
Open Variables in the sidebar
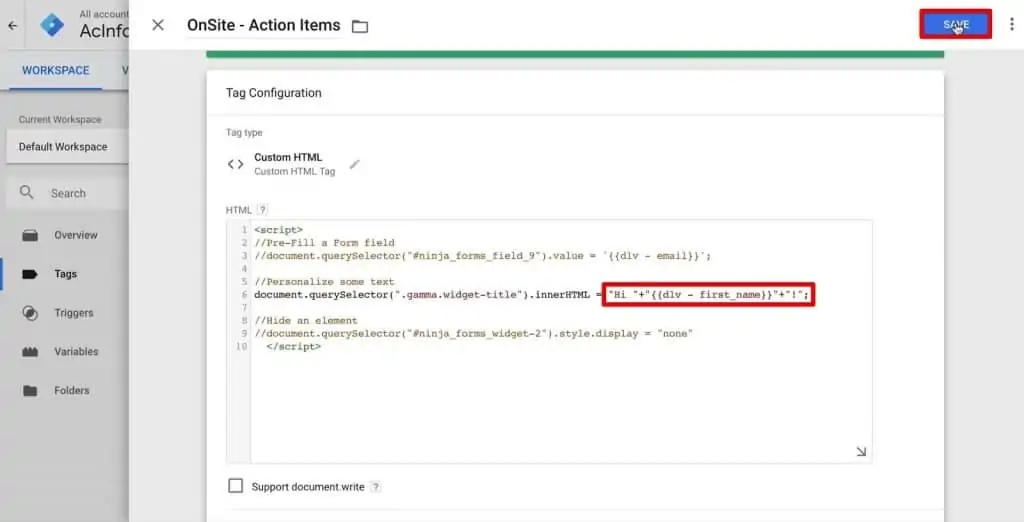pyautogui.click(x=76, y=351)
